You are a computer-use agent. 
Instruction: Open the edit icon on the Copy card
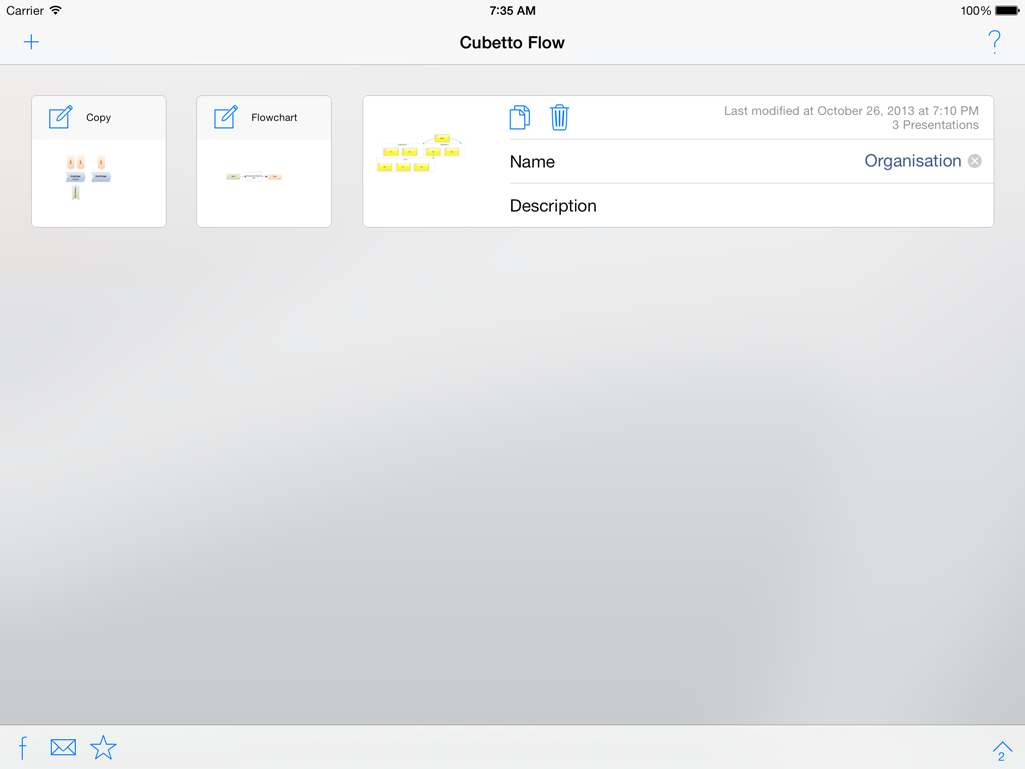(61, 117)
